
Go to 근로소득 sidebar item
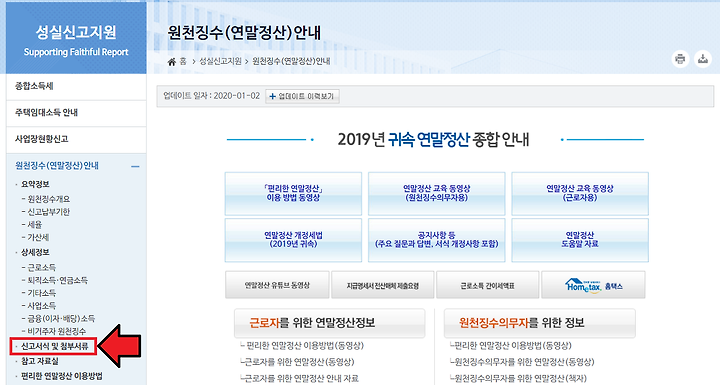tap(42, 267)
